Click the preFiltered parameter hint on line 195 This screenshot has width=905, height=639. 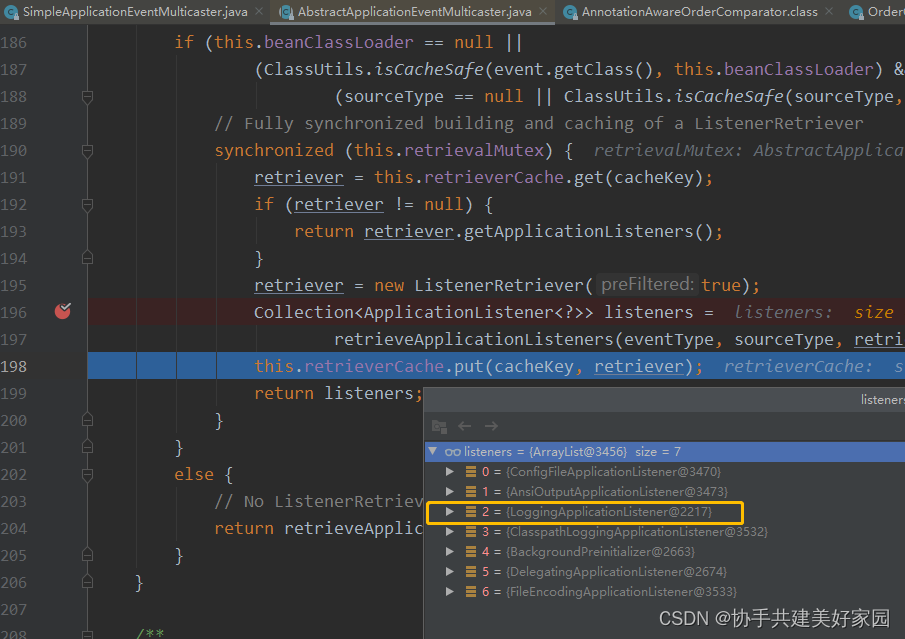647,285
